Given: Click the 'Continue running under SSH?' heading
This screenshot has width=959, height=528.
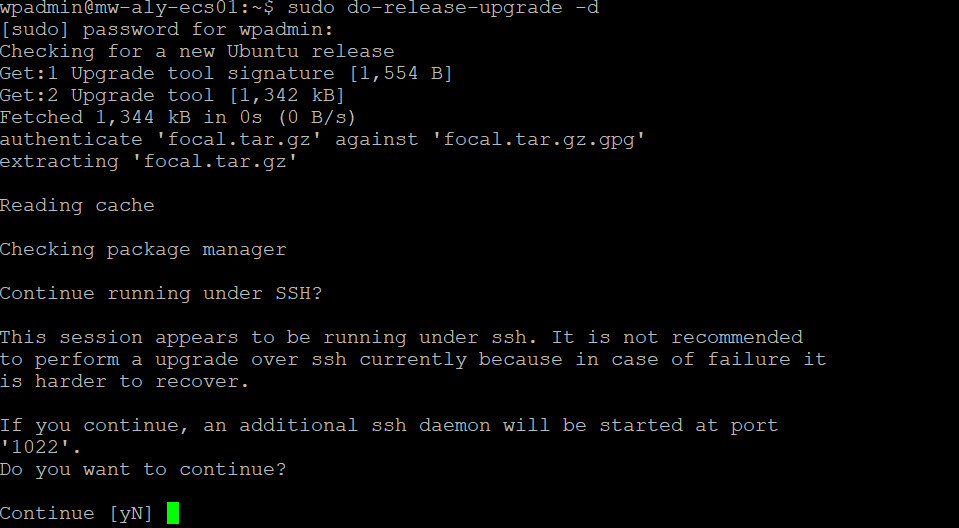Looking at the screenshot, I should click(161, 294).
